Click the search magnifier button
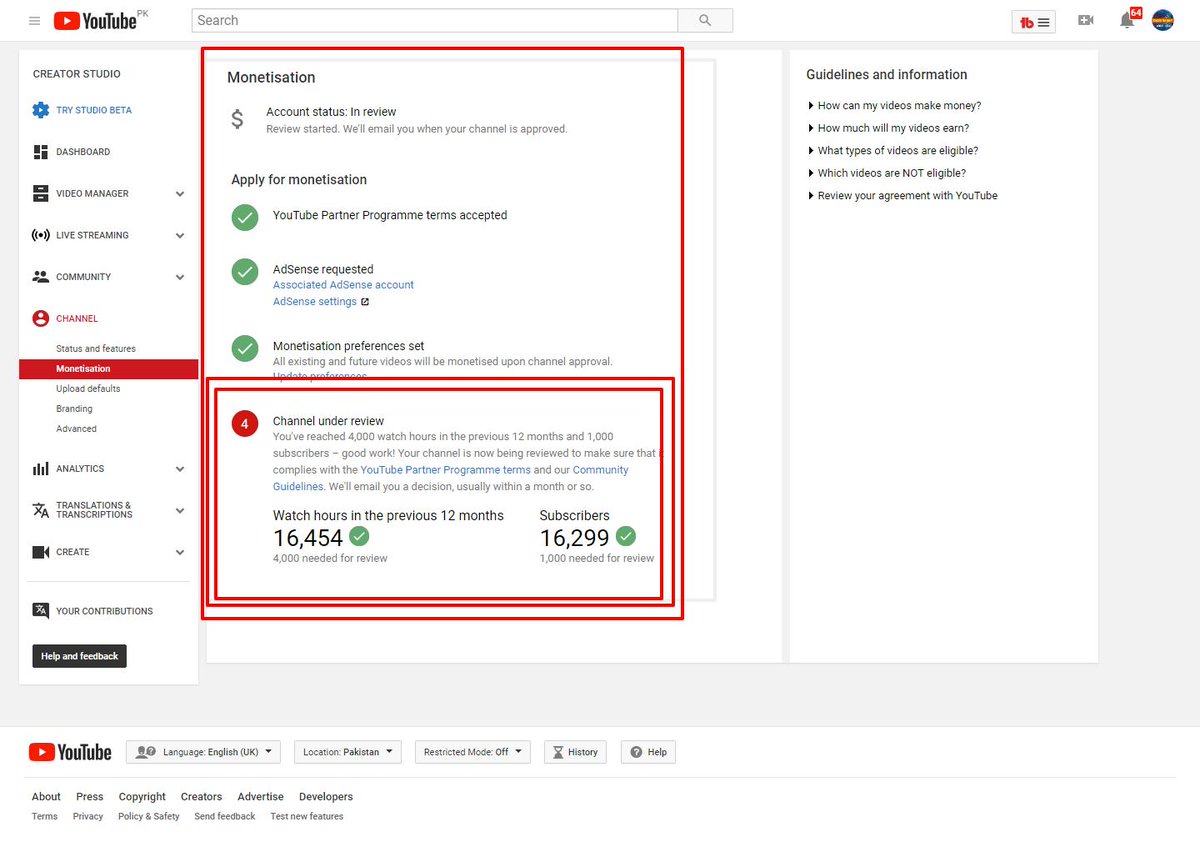This screenshot has width=1200, height=847. (705, 20)
